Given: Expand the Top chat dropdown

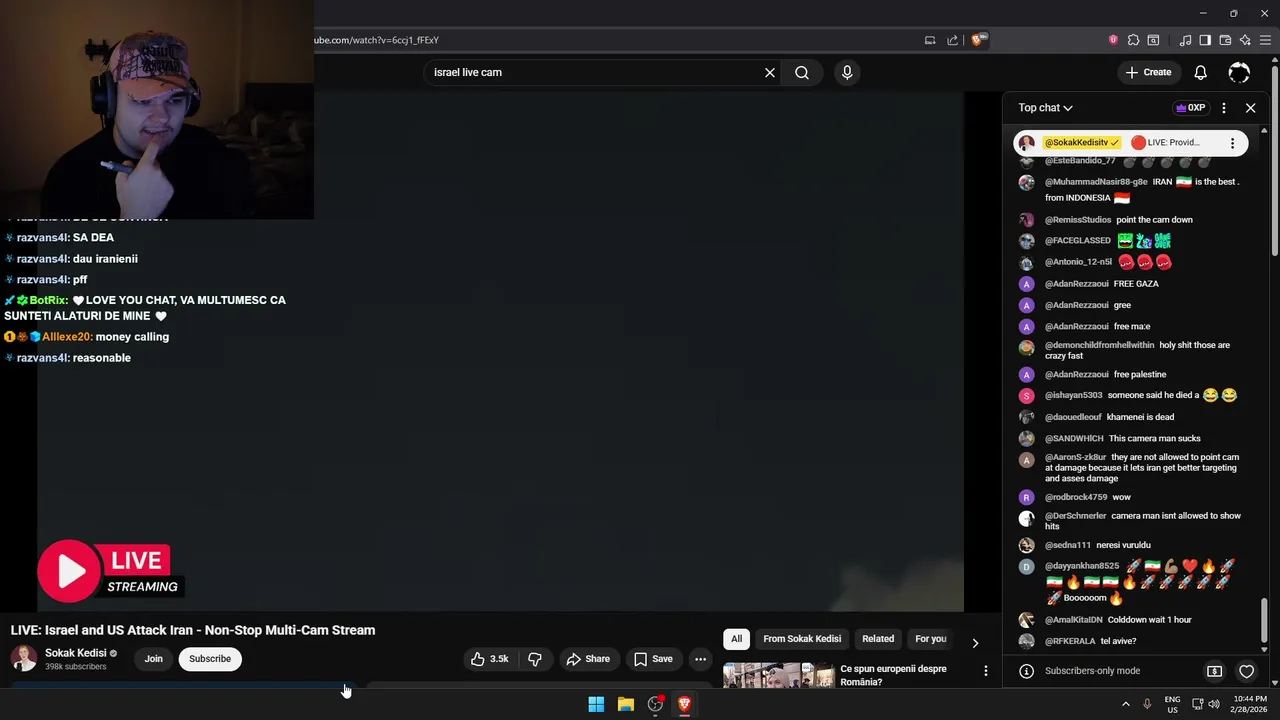Looking at the screenshot, I should (x=1045, y=108).
